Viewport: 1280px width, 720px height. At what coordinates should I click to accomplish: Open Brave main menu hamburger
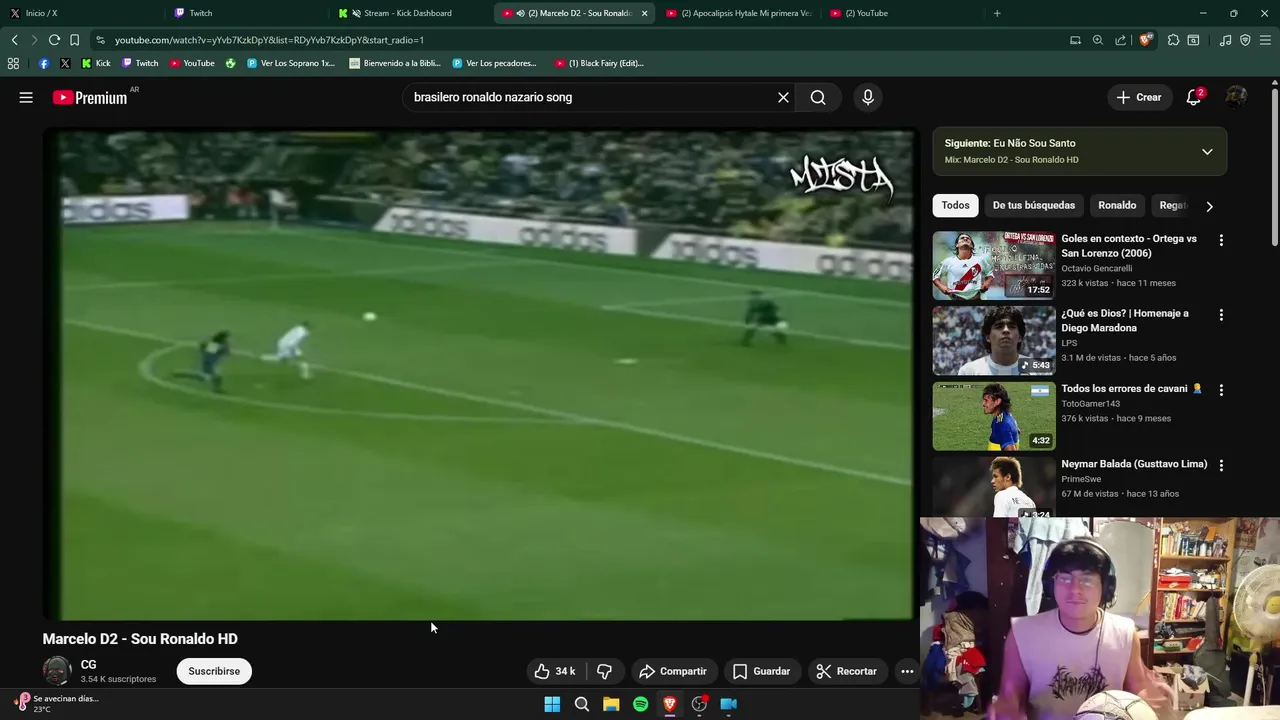pyautogui.click(x=1265, y=40)
